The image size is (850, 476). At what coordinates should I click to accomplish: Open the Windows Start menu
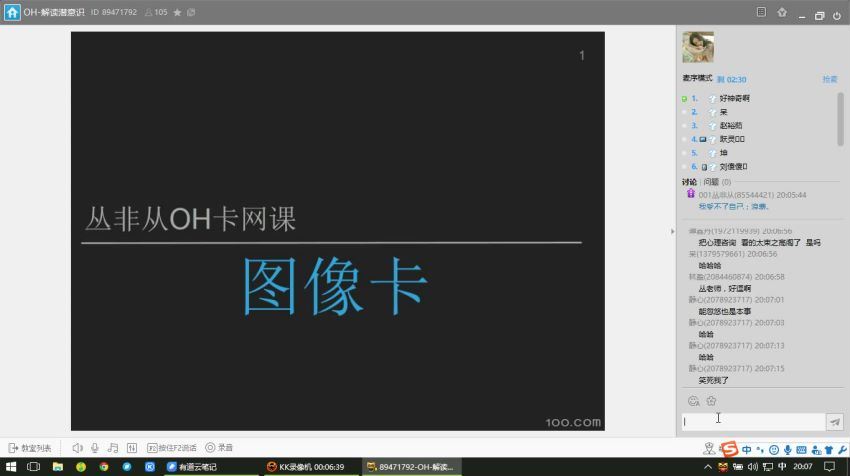click(x=11, y=467)
